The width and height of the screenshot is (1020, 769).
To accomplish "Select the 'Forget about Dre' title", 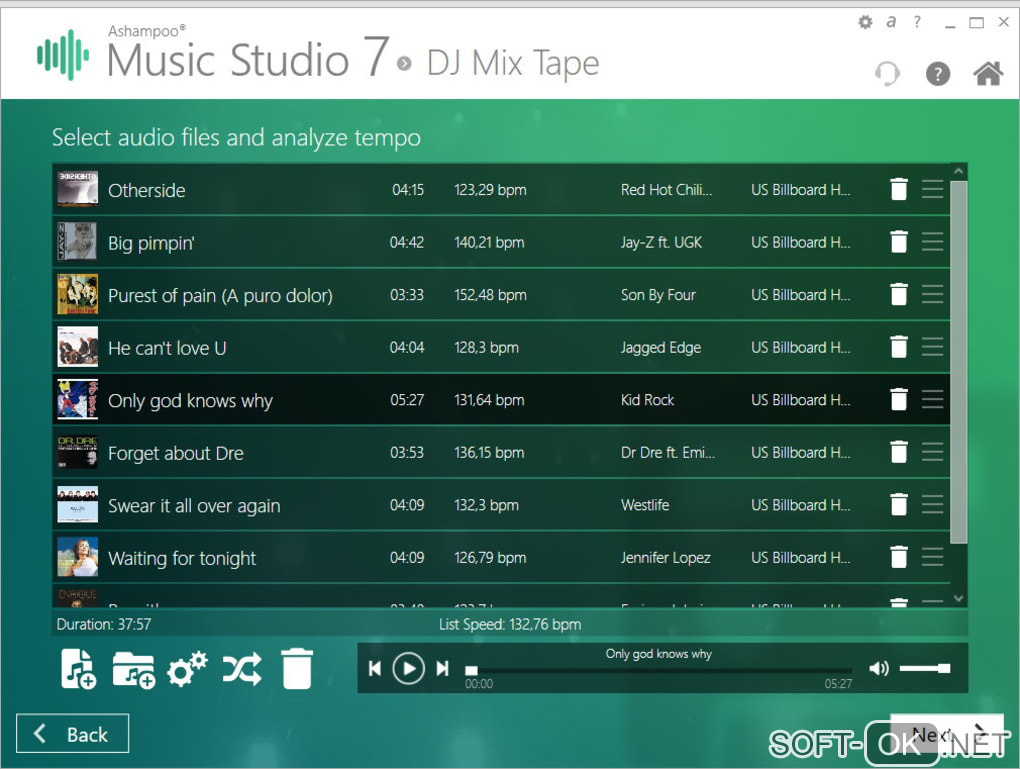I will (x=176, y=453).
